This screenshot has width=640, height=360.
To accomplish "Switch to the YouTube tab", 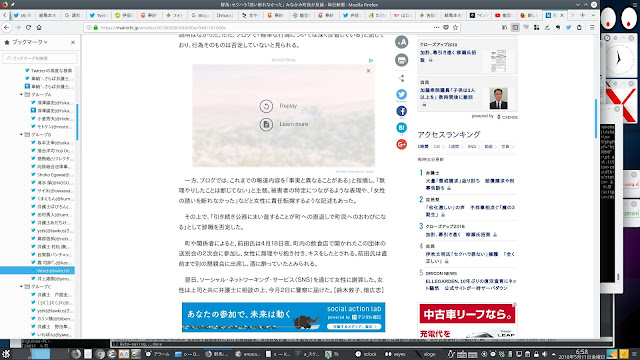I will (503, 15).
